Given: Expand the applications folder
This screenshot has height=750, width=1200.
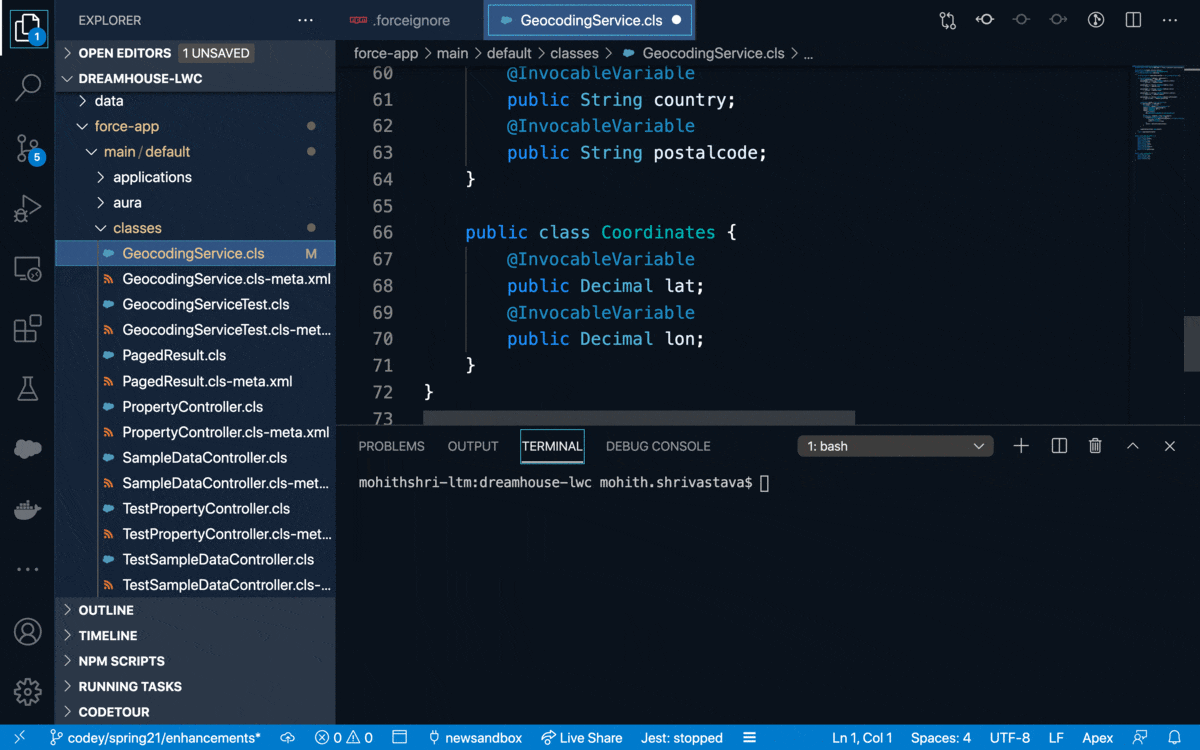Looking at the screenshot, I should [195, 177].
